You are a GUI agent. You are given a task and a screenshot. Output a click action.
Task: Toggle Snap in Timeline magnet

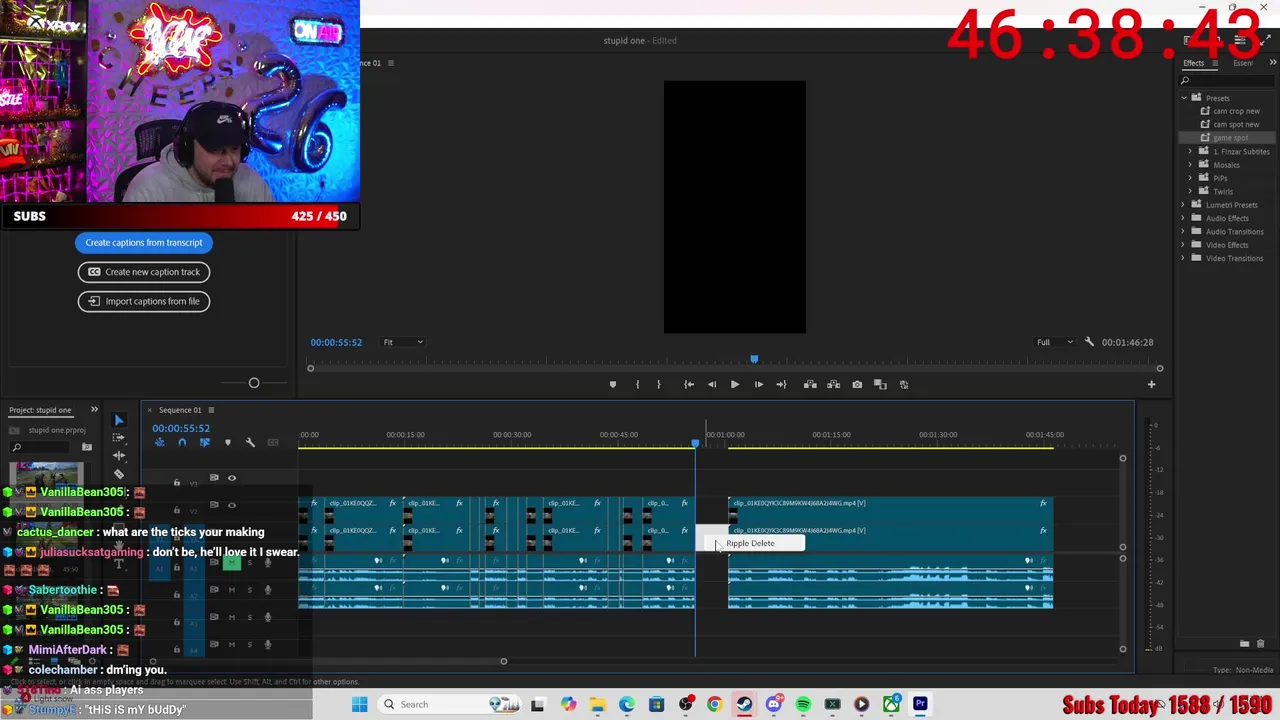pos(182,442)
